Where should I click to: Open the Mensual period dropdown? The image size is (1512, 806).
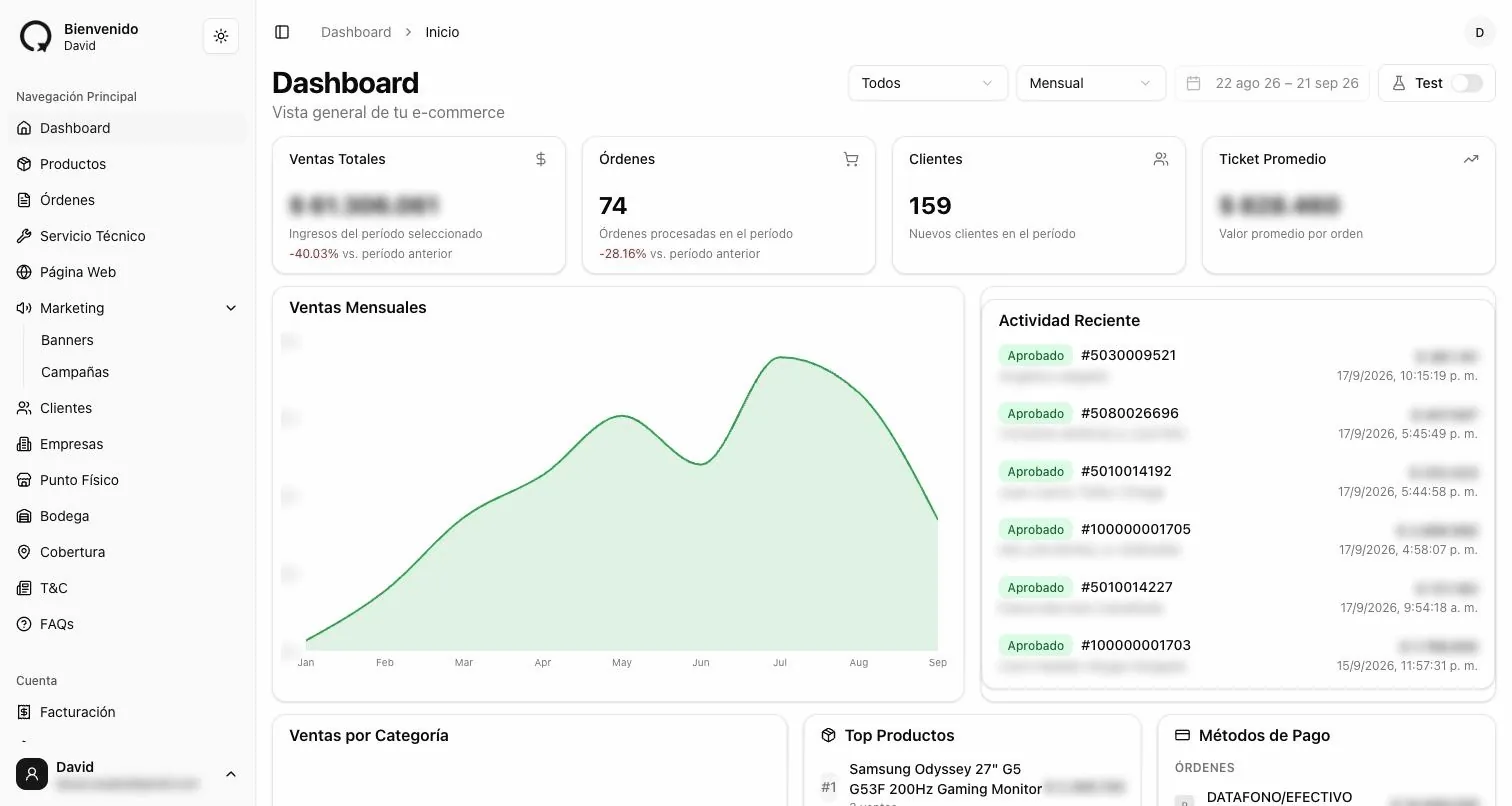[x=1091, y=83]
